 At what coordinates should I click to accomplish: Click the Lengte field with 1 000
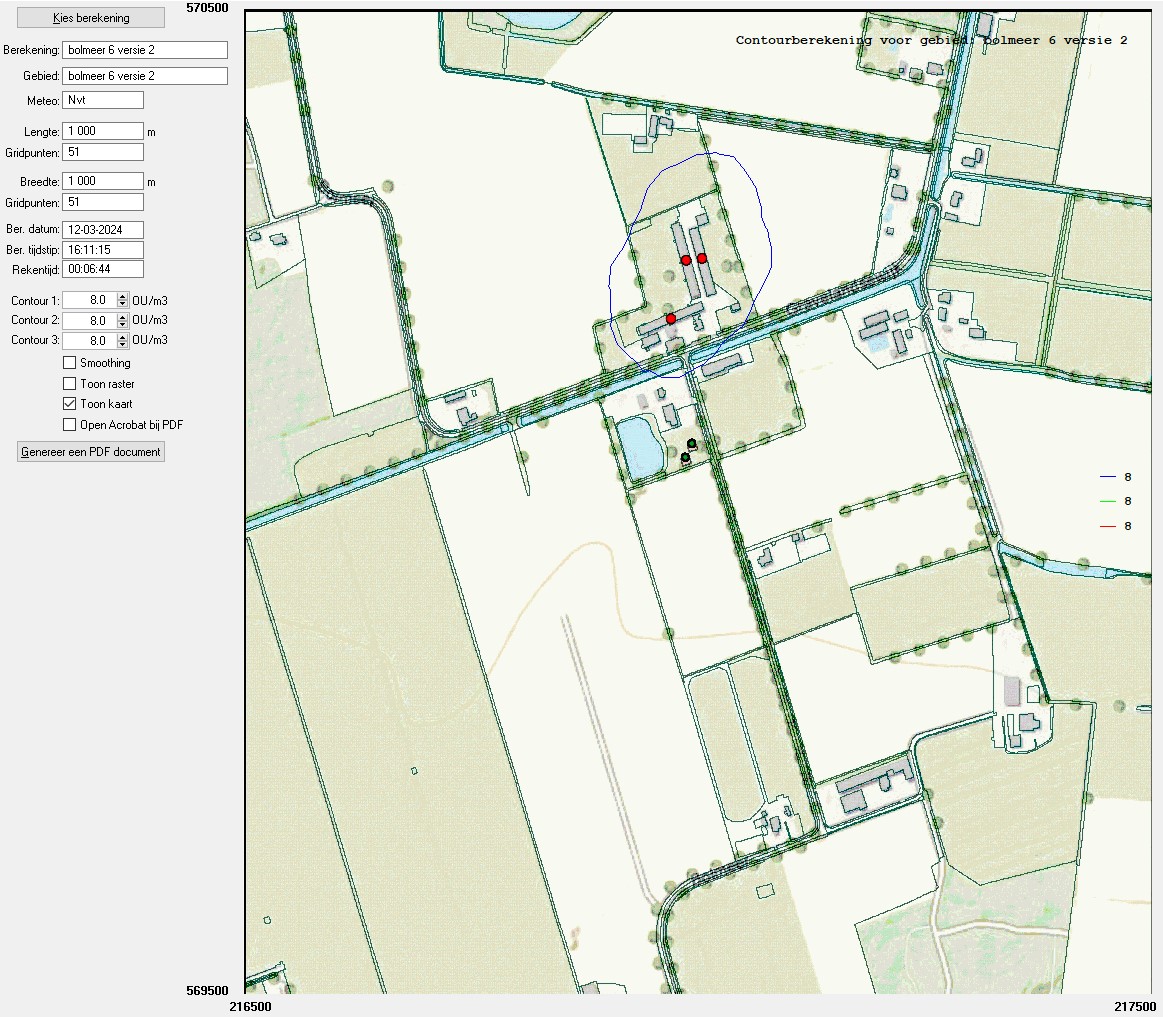(x=102, y=131)
